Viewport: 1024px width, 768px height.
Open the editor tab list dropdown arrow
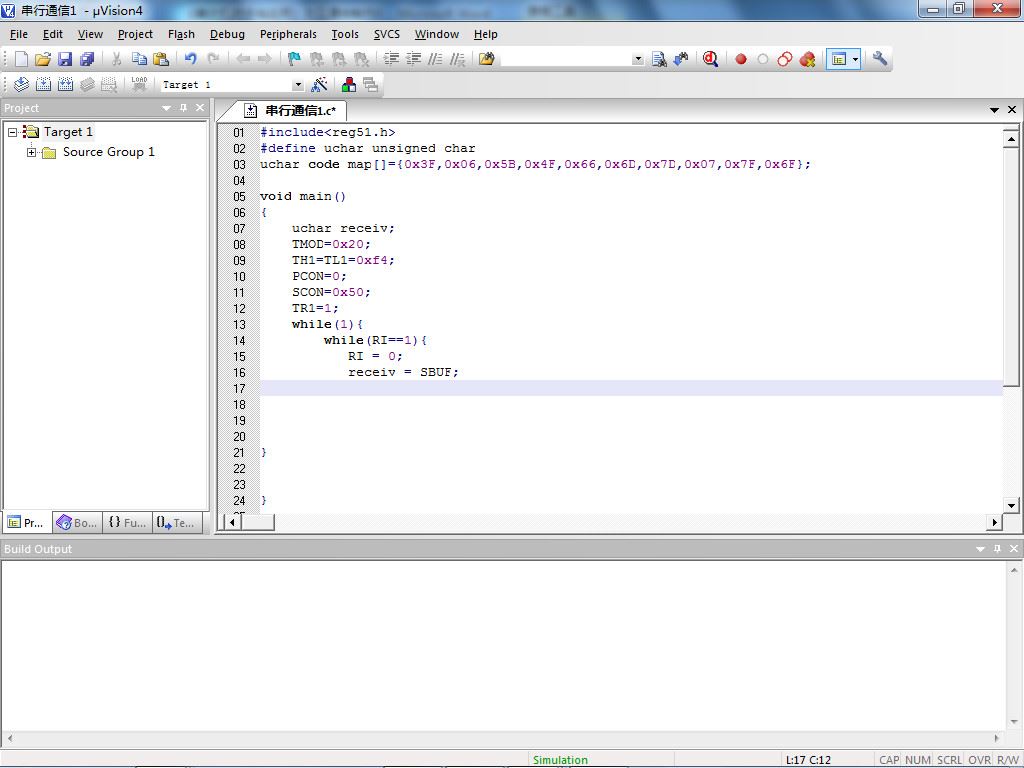tap(994, 110)
